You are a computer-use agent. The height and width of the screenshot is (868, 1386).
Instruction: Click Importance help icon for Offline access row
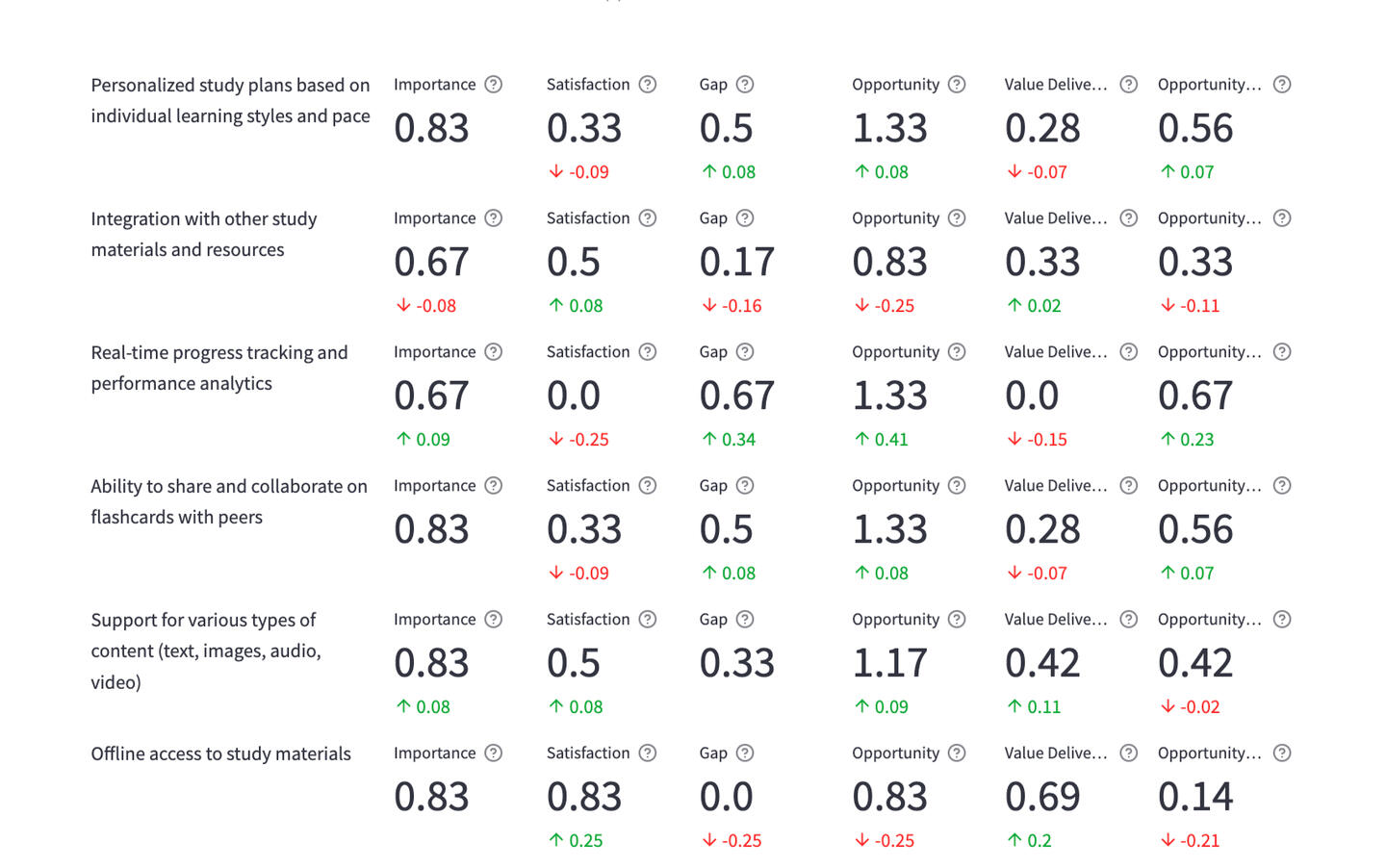point(494,753)
